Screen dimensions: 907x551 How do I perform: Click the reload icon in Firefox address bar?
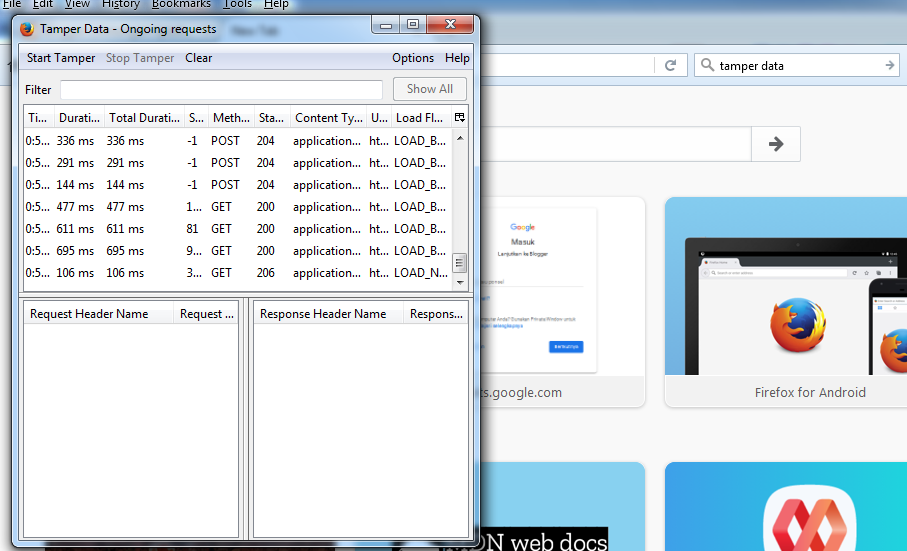click(670, 65)
